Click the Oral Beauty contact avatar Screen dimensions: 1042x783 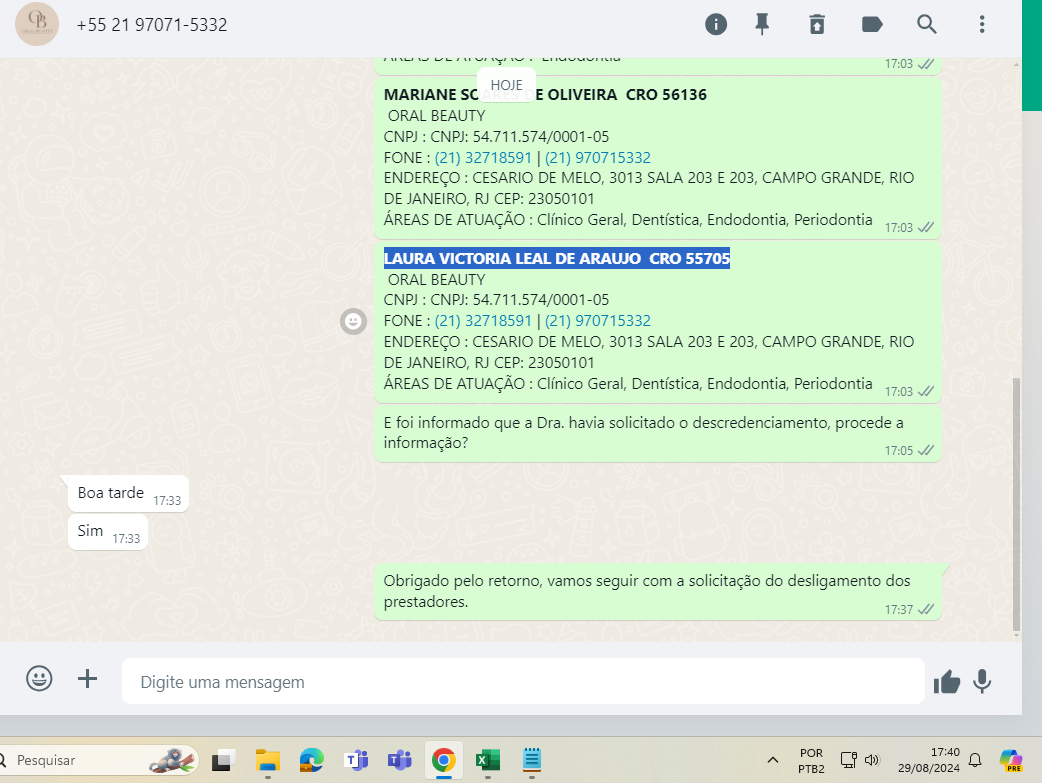pyautogui.click(x=37, y=24)
